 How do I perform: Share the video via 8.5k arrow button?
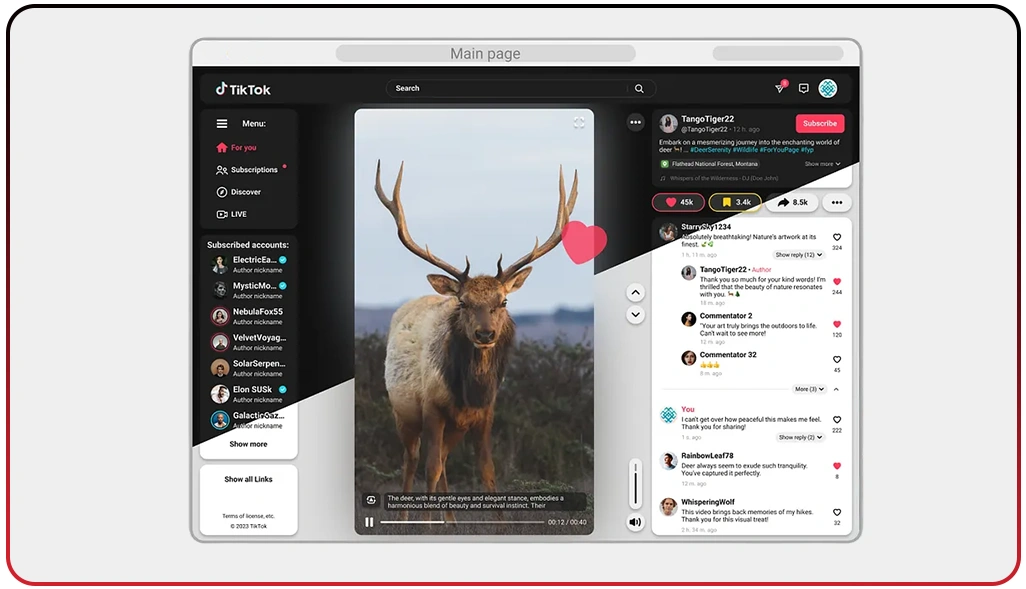tap(792, 202)
